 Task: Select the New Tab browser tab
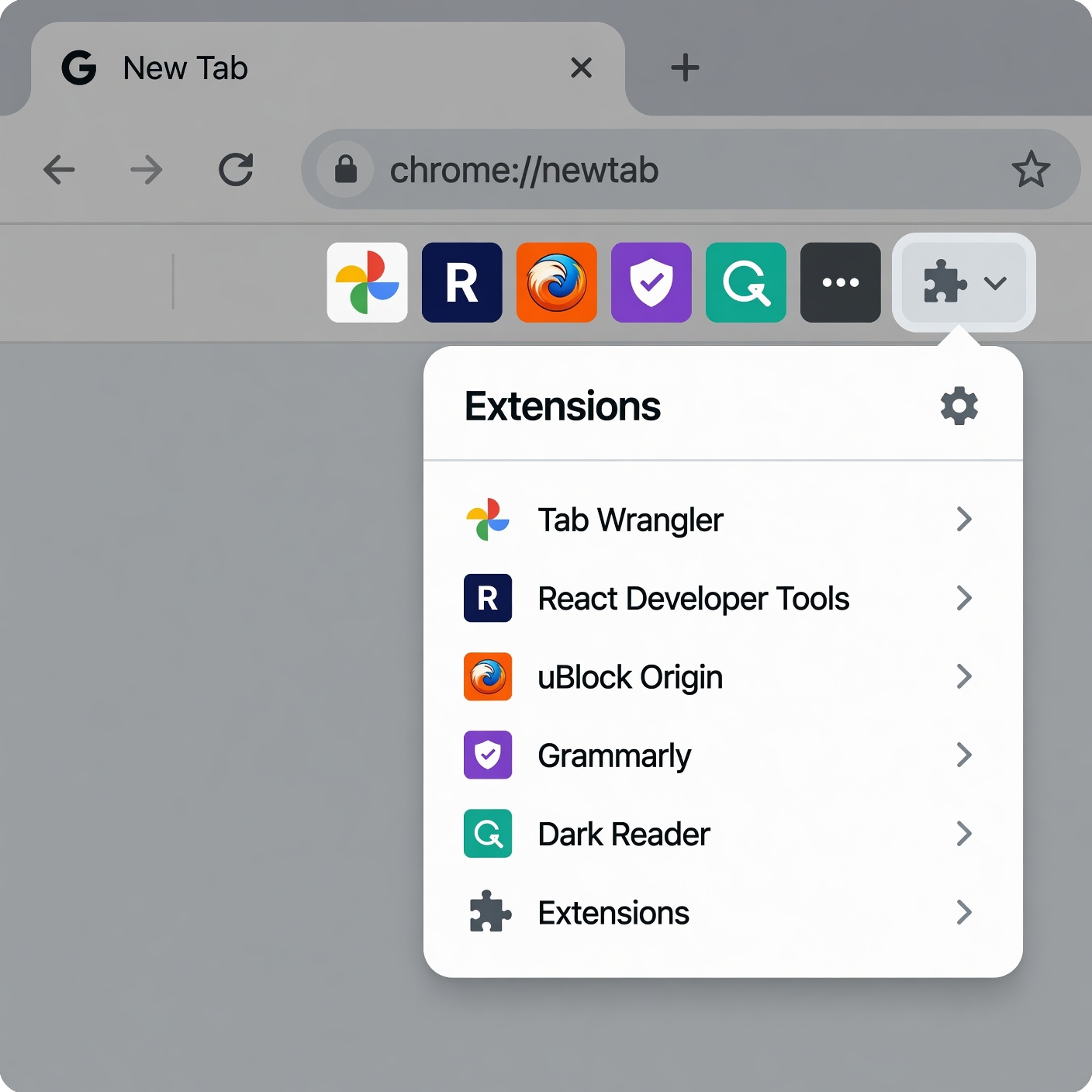coord(328,68)
